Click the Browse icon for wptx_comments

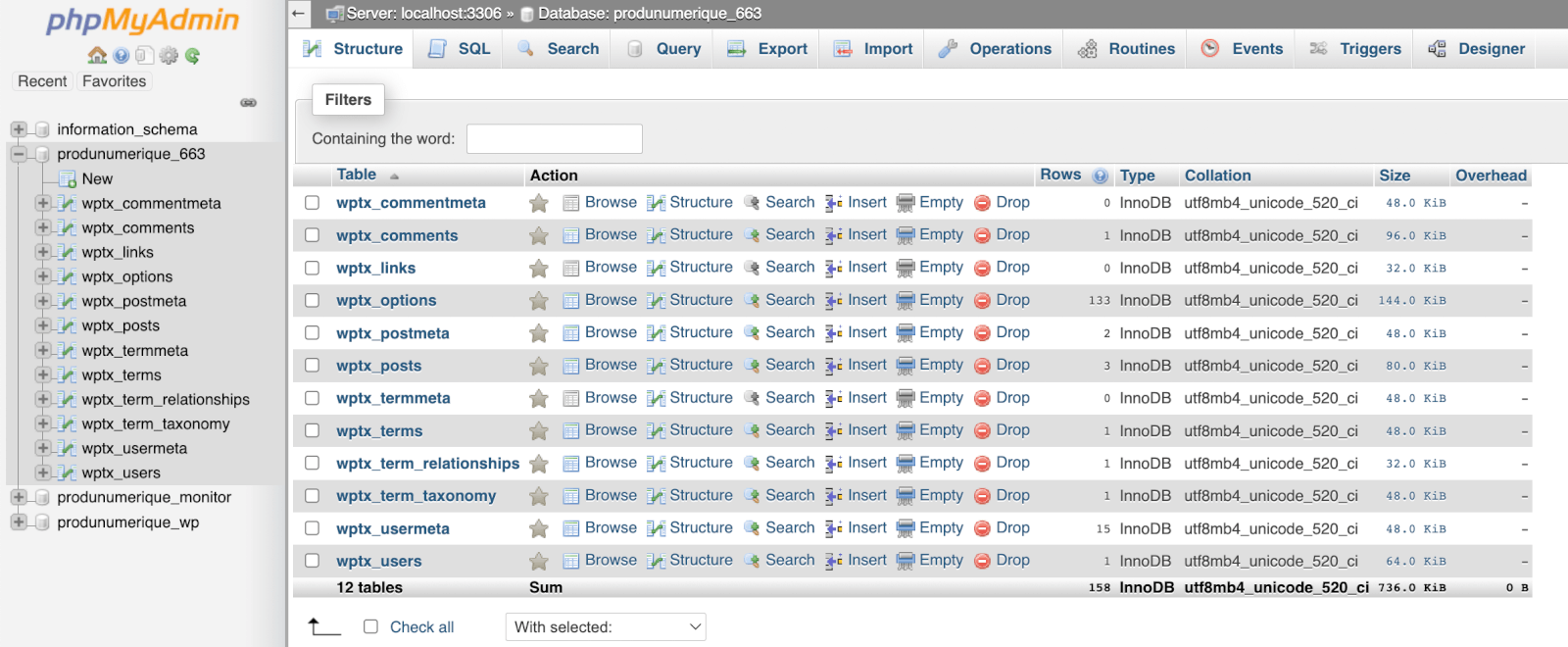pos(571,235)
